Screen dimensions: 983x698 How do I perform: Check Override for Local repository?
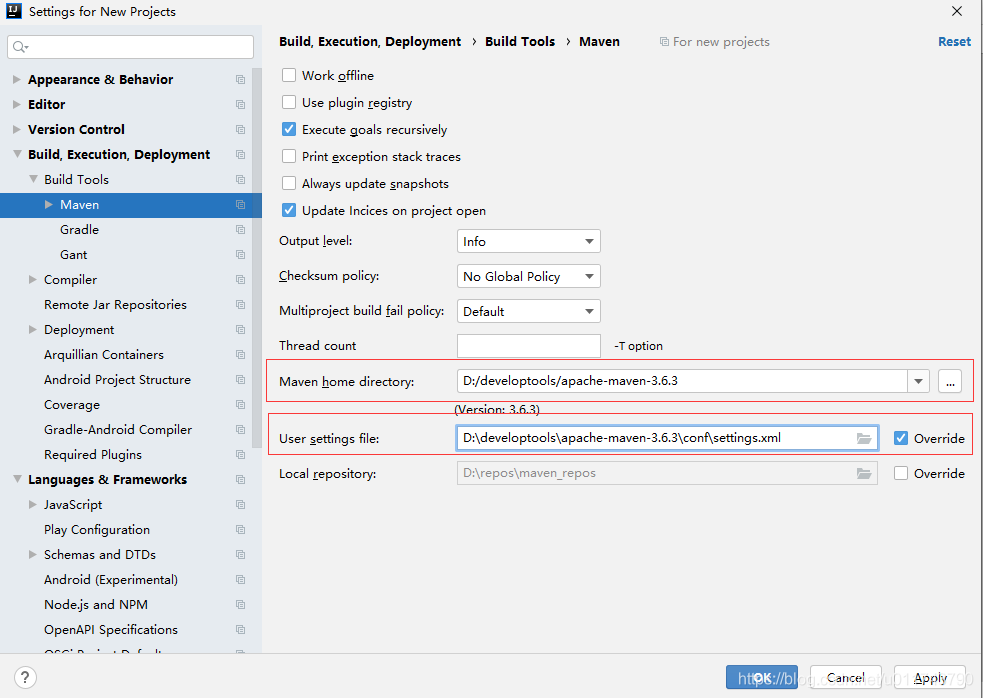click(x=901, y=473)
